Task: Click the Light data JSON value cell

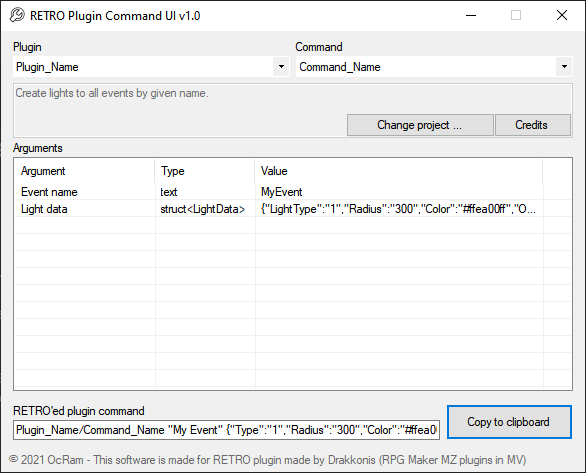Action: click(399, 209)
